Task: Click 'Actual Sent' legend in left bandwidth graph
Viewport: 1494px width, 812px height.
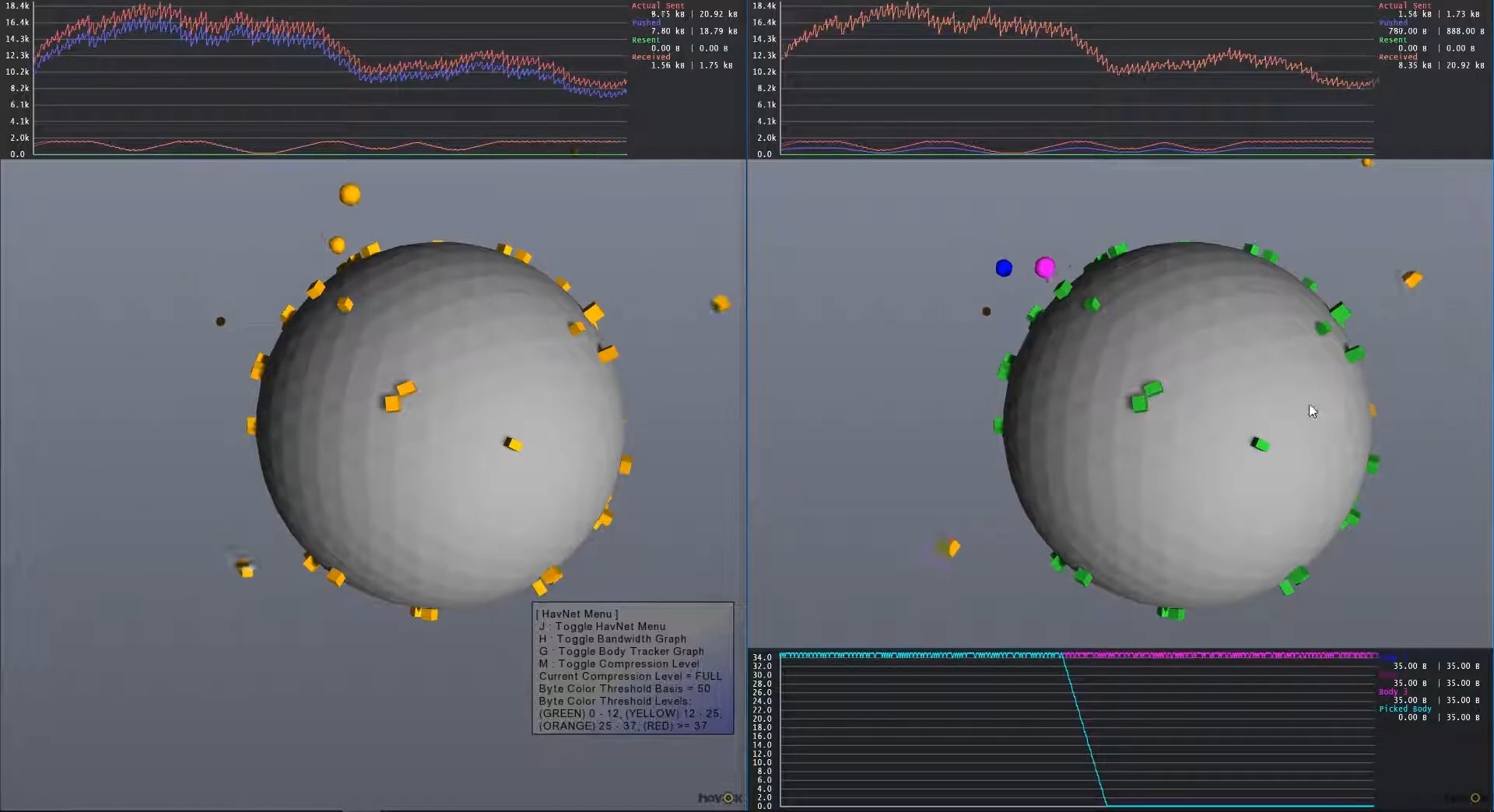Action: click(x=658, y=5)
